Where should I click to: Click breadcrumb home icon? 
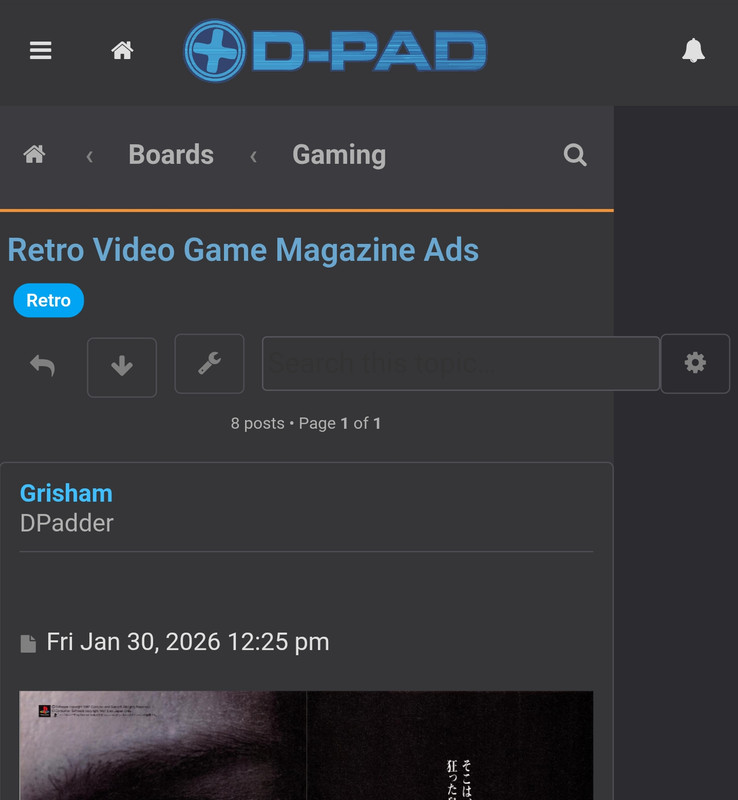coord(34,154)
